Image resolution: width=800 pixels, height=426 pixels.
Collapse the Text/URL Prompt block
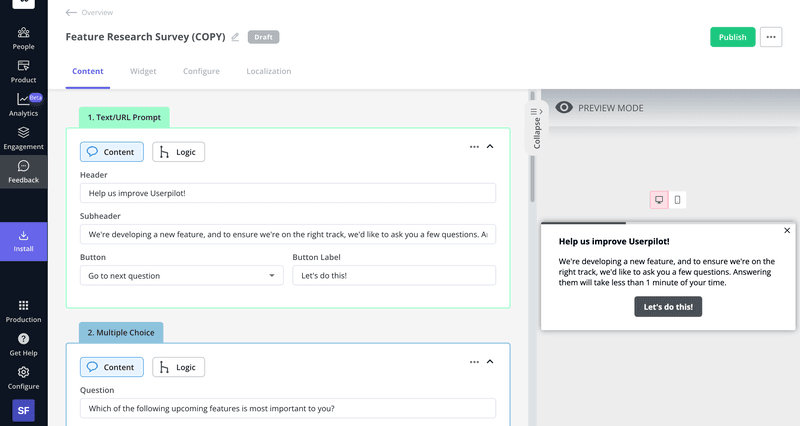pos(490,146)
